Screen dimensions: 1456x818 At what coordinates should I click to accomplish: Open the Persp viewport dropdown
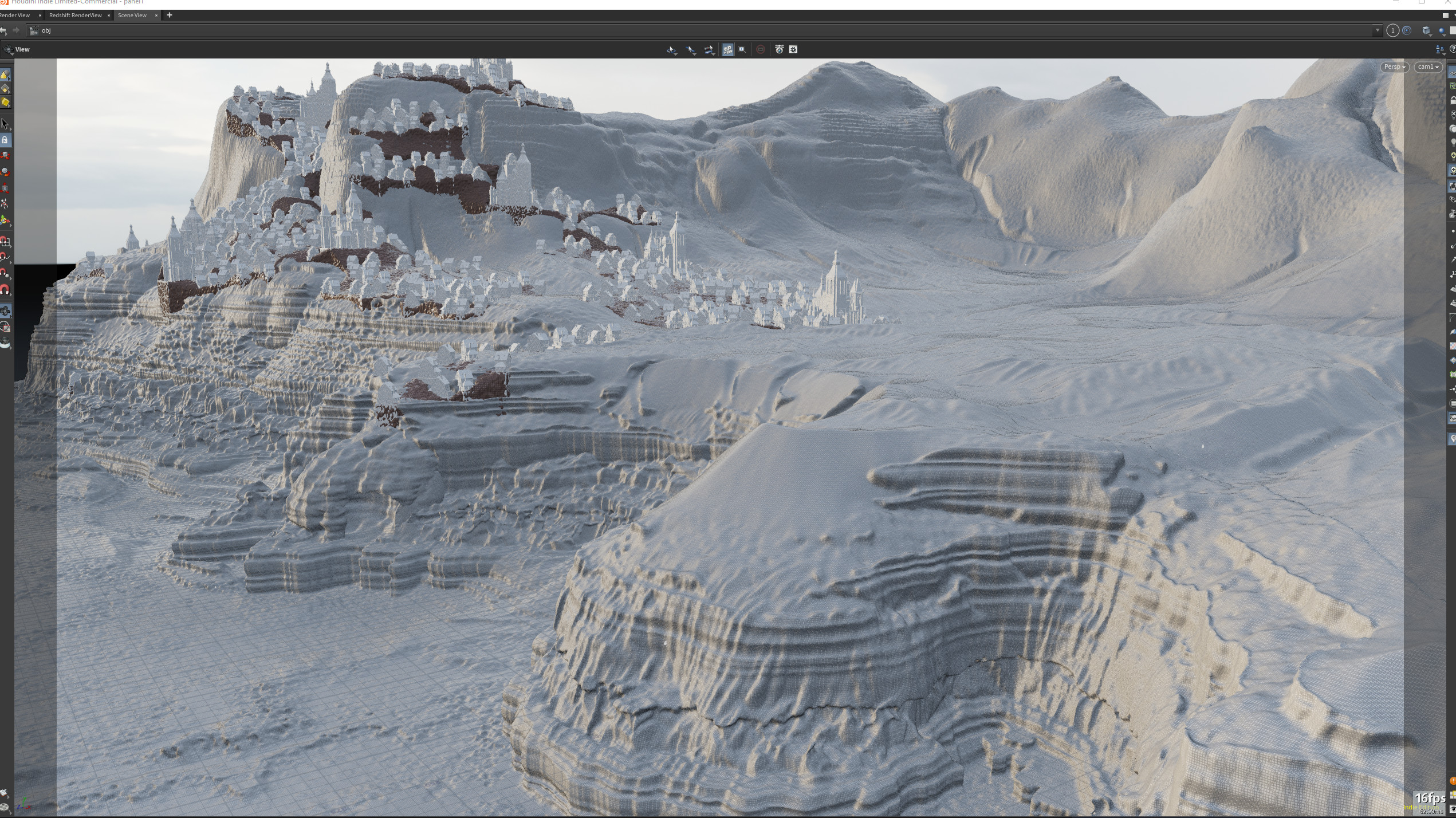click(x=1394, y=67)
